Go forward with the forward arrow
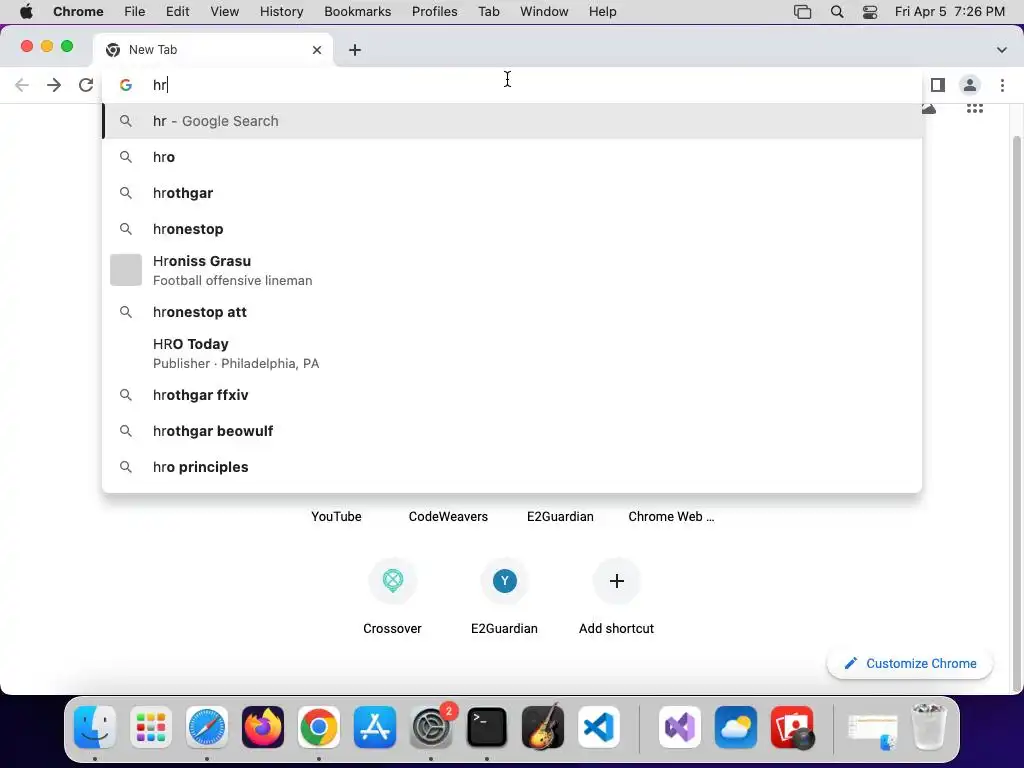 tap(54, 85)
